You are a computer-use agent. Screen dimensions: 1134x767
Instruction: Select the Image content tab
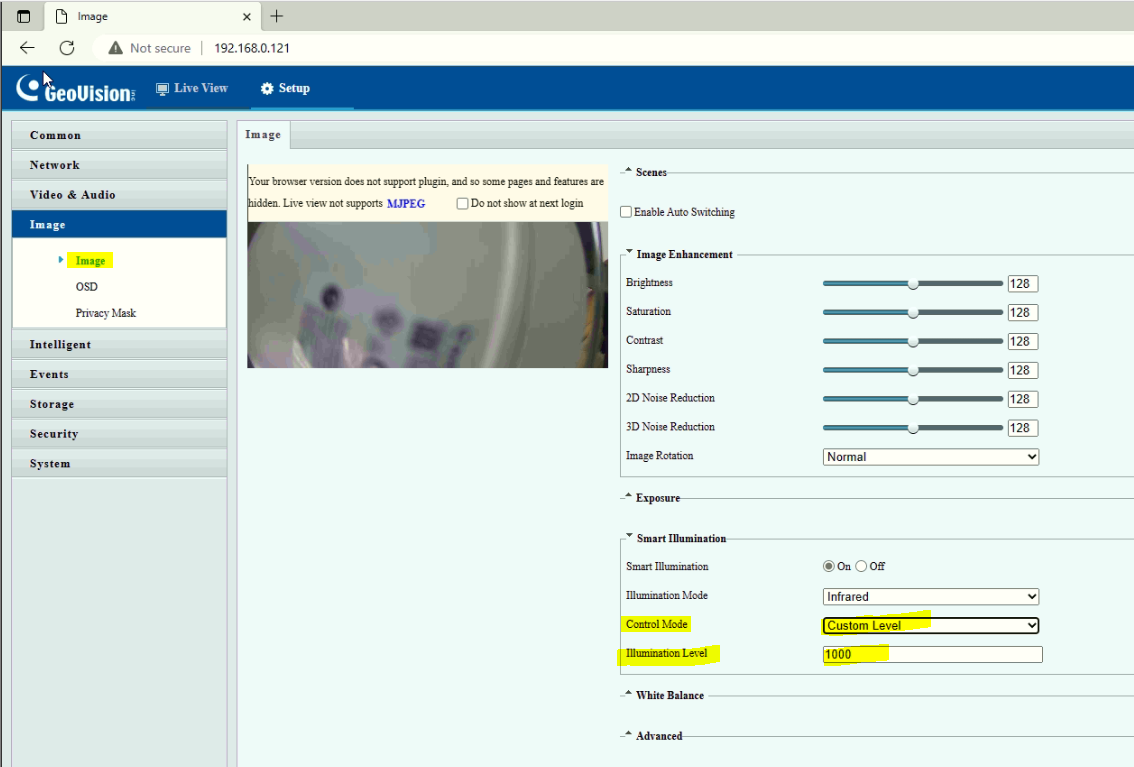click(x=263, y=134)
